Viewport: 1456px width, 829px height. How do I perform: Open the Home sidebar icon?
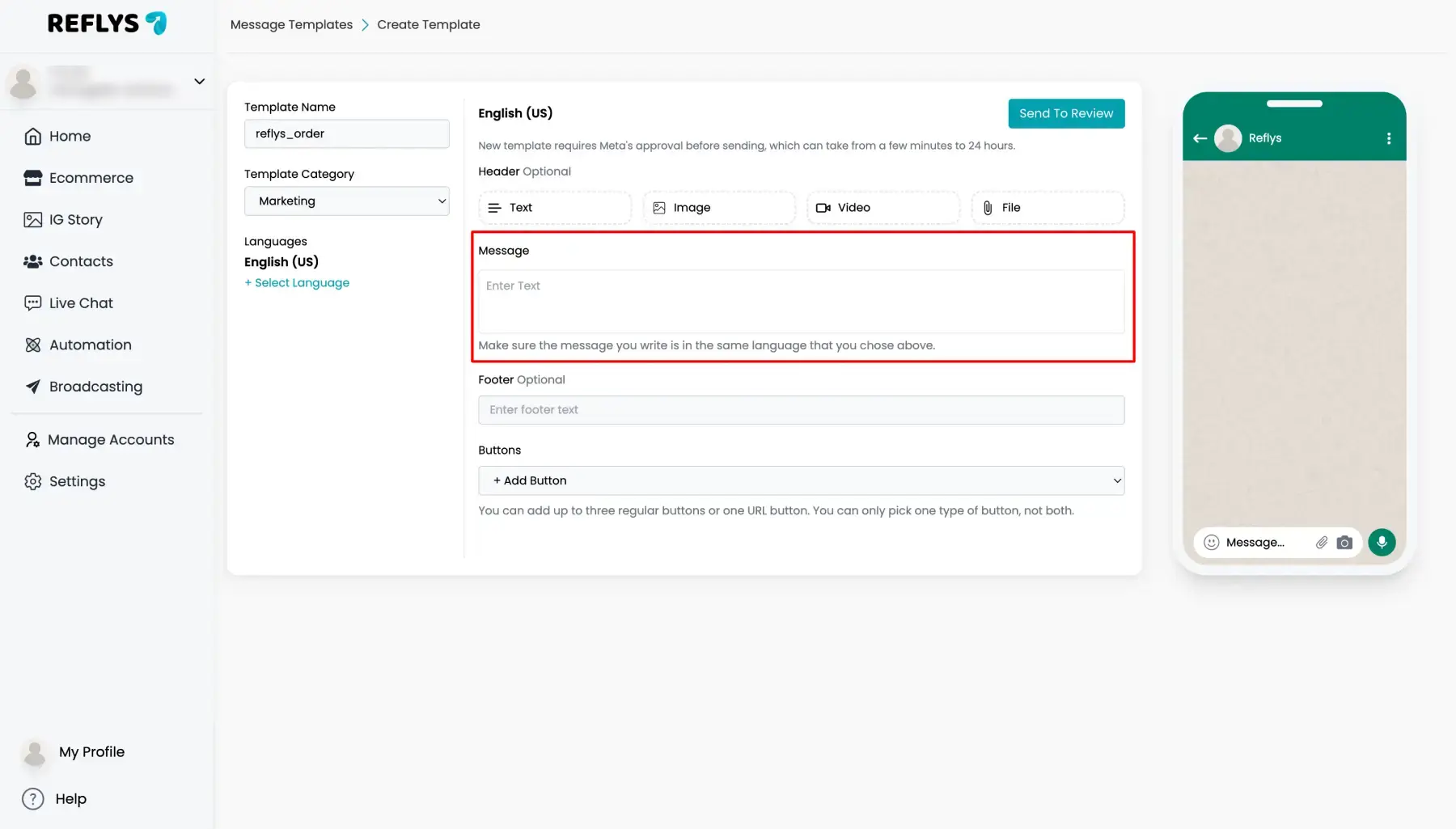(32, 137)
